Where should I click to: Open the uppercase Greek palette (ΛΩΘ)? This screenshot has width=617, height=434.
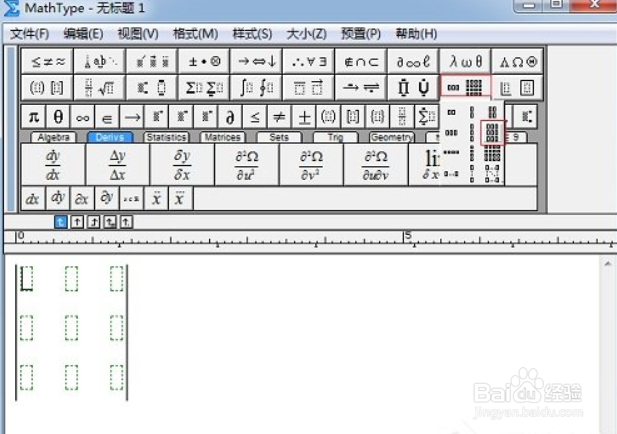click(x=517, y=61)
